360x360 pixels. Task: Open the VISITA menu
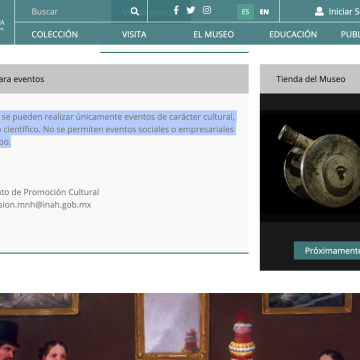coord(134,34)
